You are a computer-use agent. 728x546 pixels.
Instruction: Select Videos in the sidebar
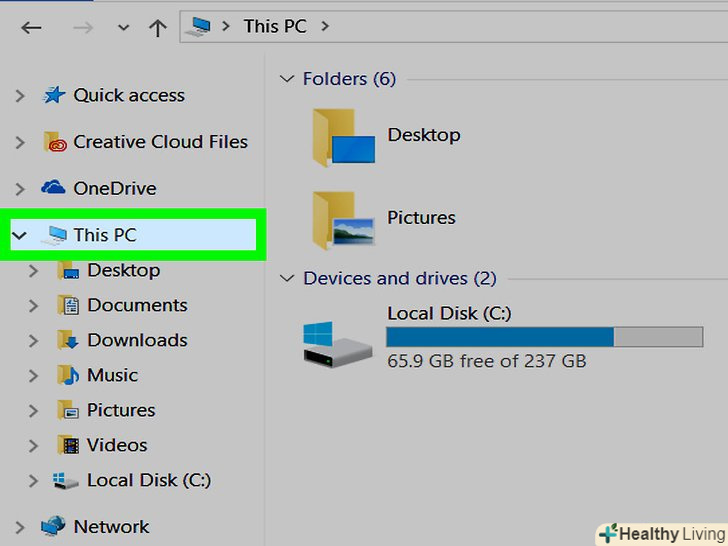(117, 445)
